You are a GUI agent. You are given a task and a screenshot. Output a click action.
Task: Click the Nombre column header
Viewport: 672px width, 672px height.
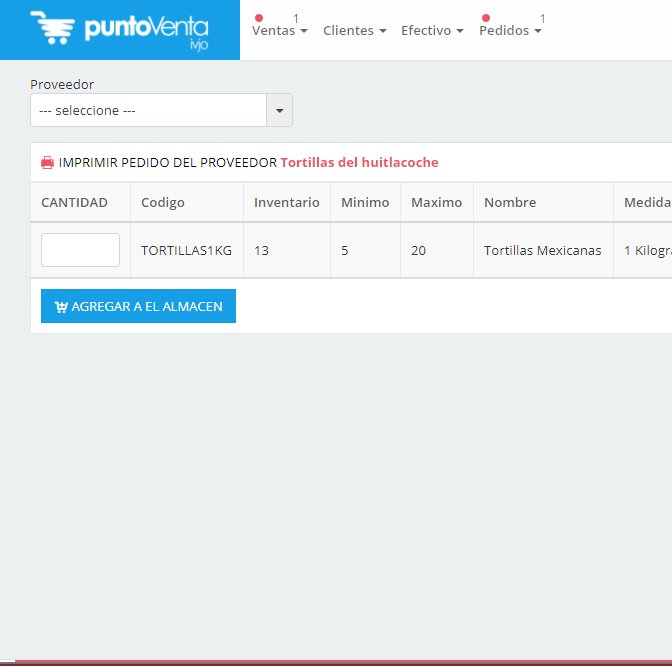(510, 202)
